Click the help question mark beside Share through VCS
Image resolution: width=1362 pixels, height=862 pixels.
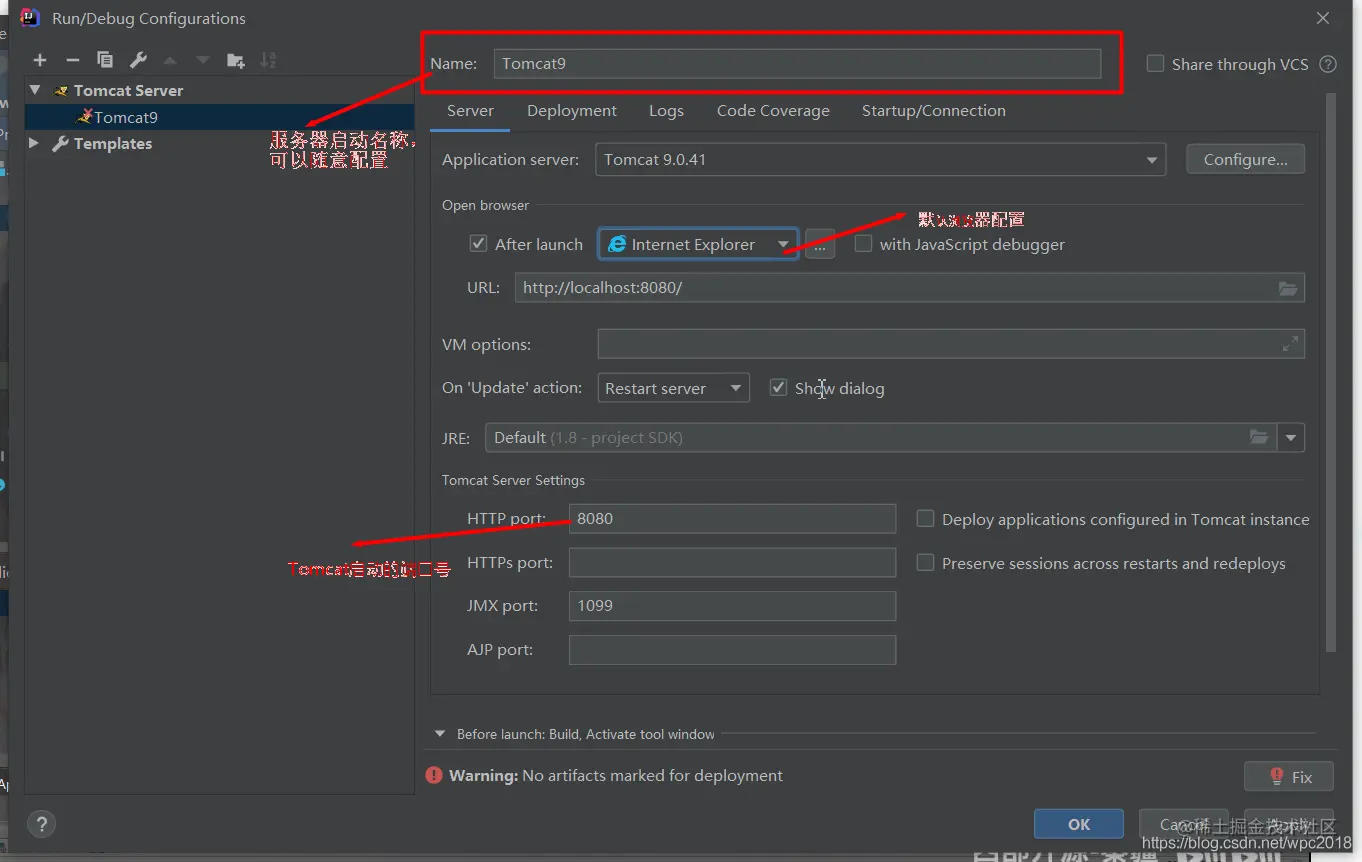tap(1328, 64)
